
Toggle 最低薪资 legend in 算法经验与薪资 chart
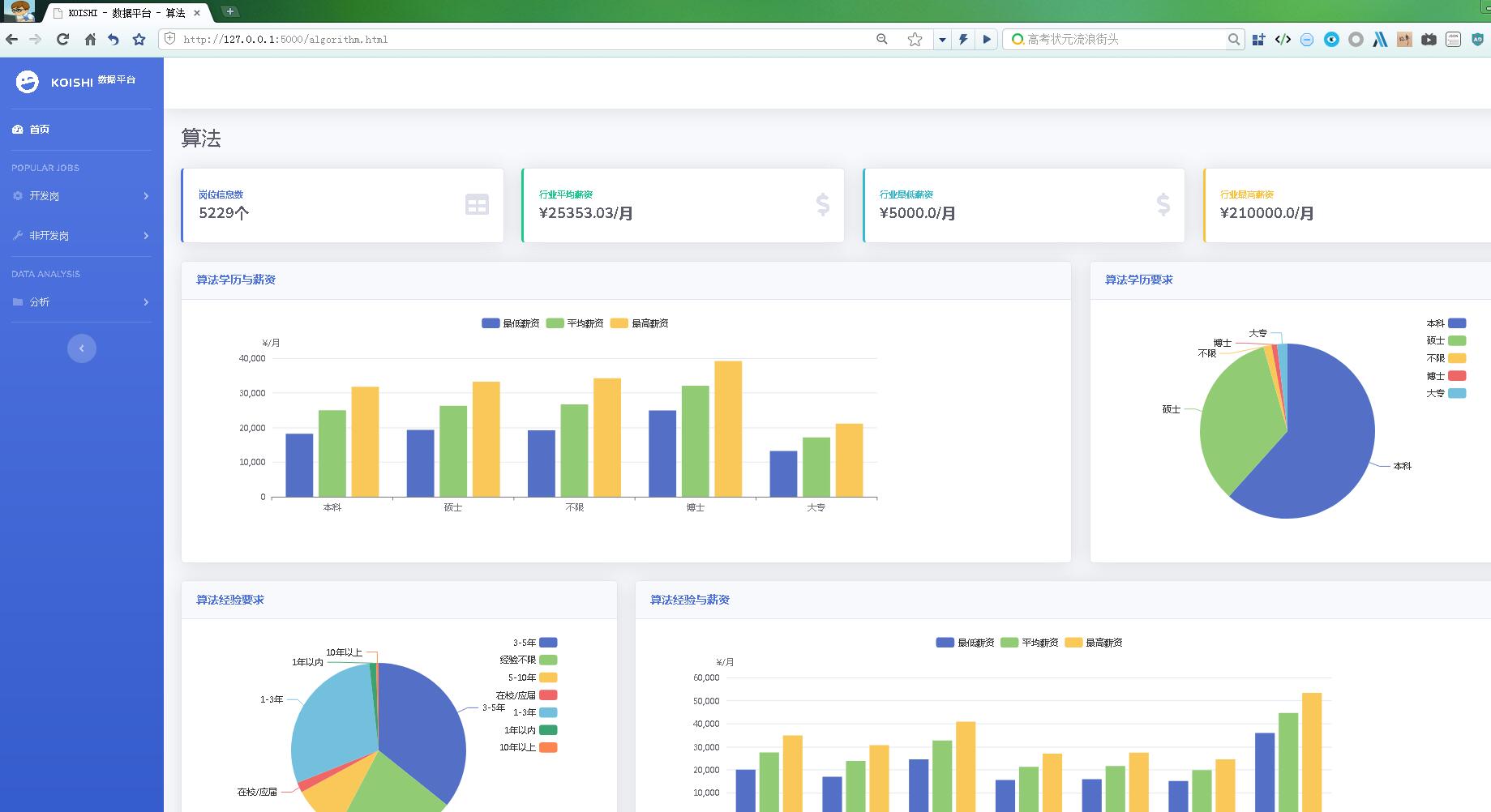coord(965,643)
